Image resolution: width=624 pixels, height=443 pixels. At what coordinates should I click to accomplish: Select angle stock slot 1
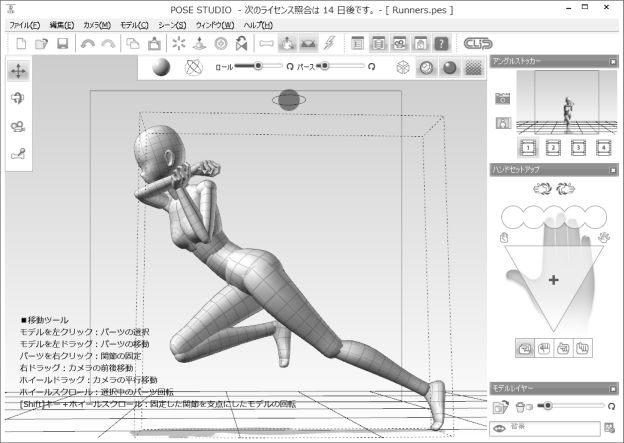(528, 148)
